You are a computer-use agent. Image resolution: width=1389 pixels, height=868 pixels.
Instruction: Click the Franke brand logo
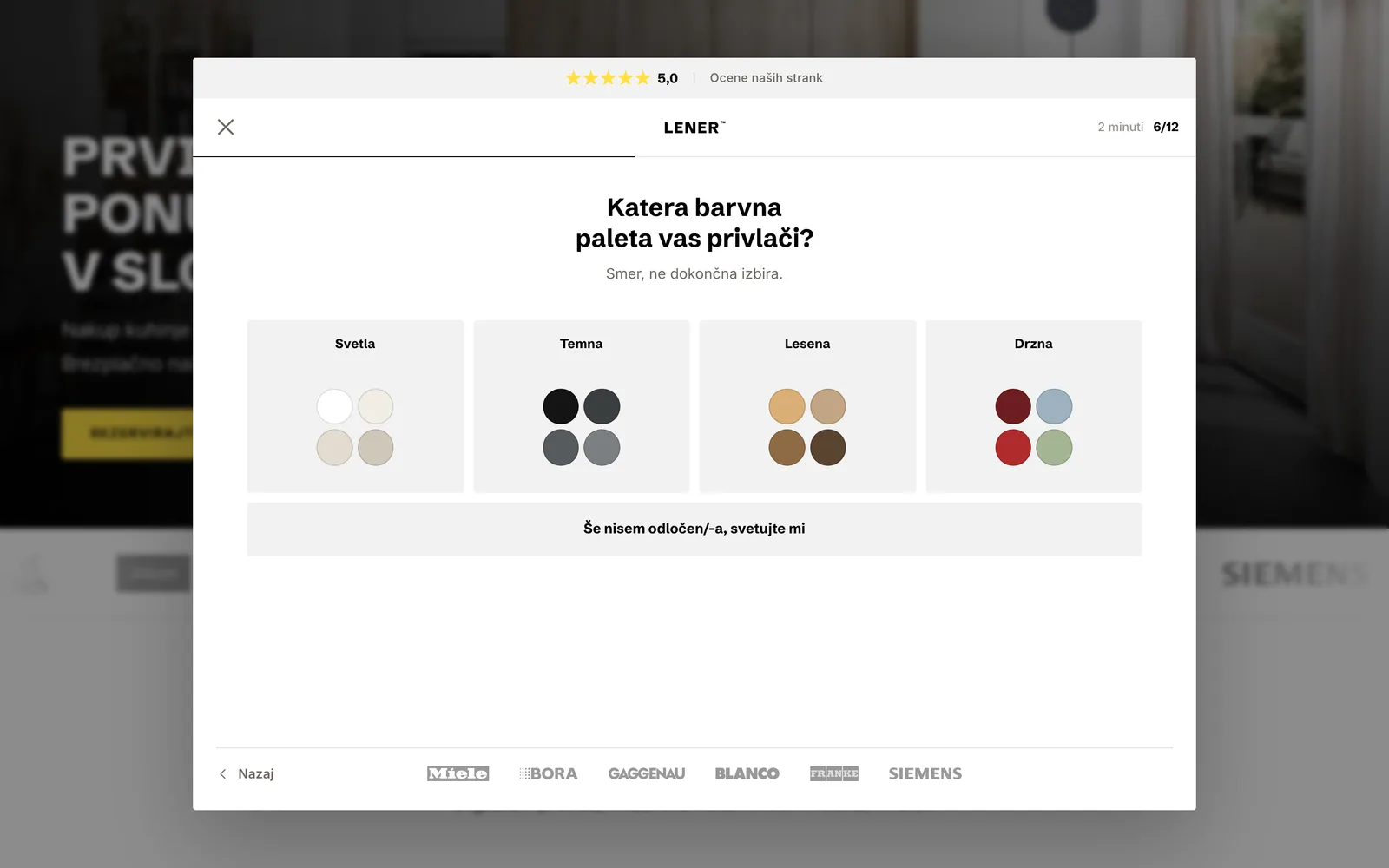[x=834, y=773]
